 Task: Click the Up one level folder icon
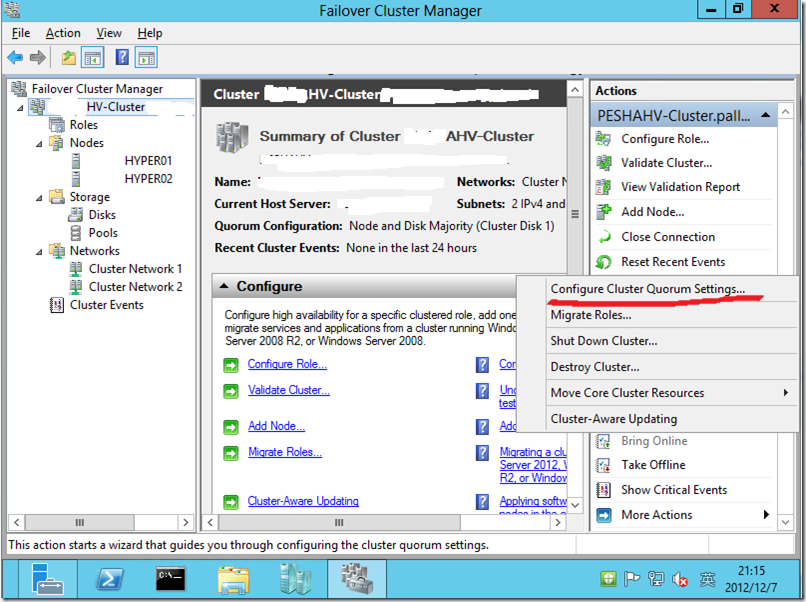[68, 58]
